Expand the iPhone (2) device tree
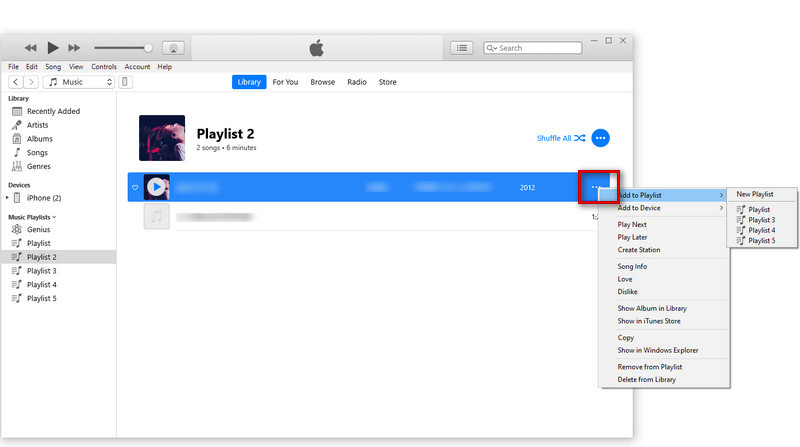800x447 pixels. 8,198
